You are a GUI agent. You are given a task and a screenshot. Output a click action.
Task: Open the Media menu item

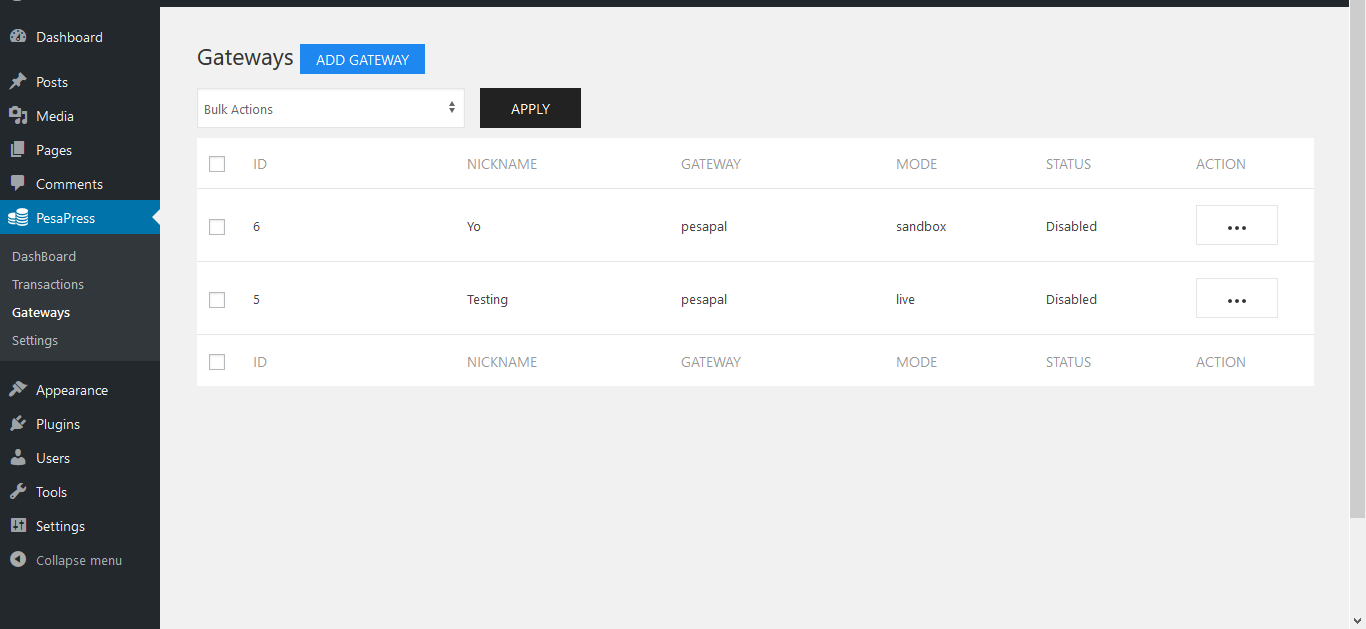tap(80, 116)
